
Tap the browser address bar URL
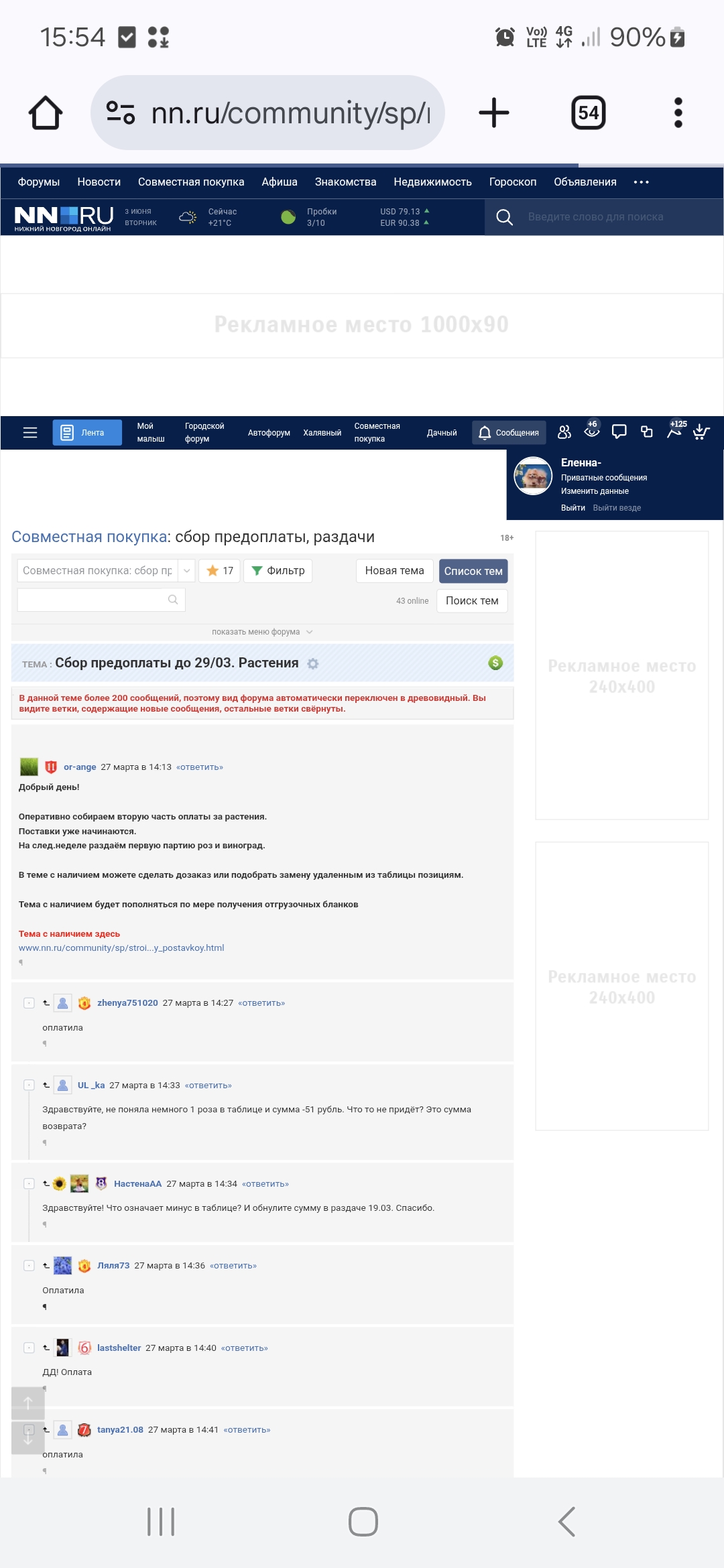tap(290, 113)
